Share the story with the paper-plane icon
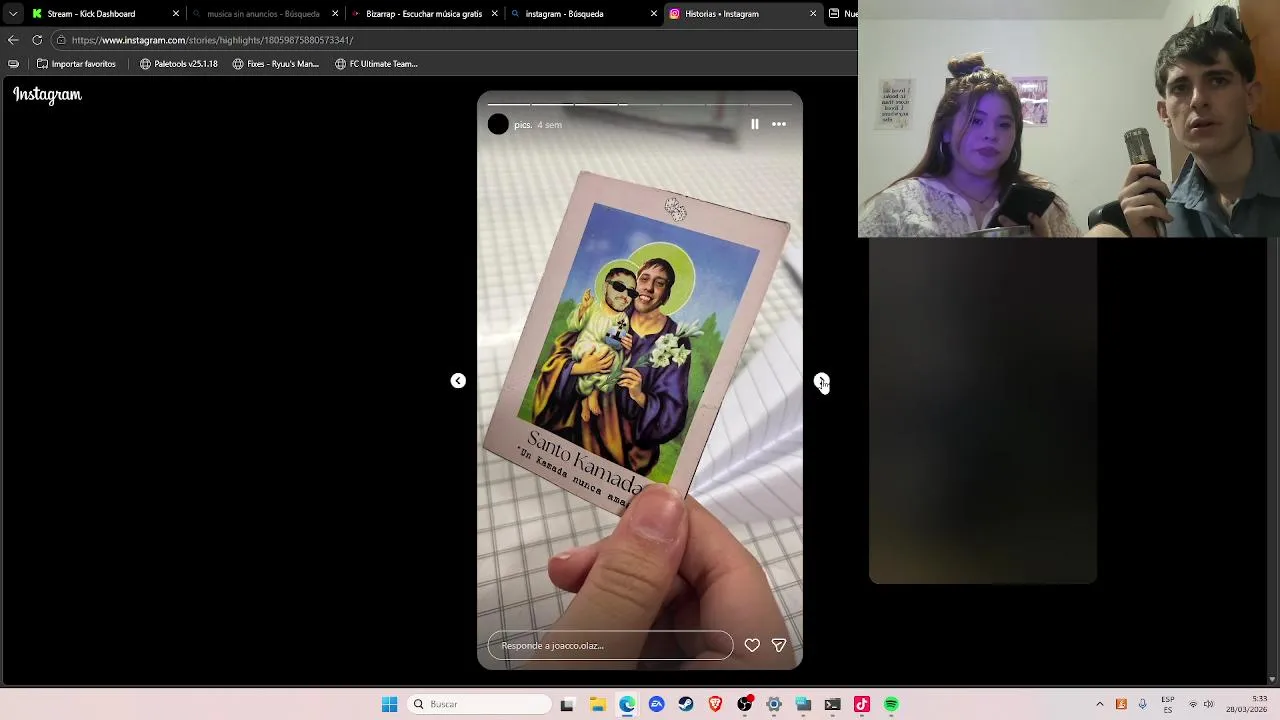Image resolution: width=1280 pixels, height=720 pixels. coord(779,646)
